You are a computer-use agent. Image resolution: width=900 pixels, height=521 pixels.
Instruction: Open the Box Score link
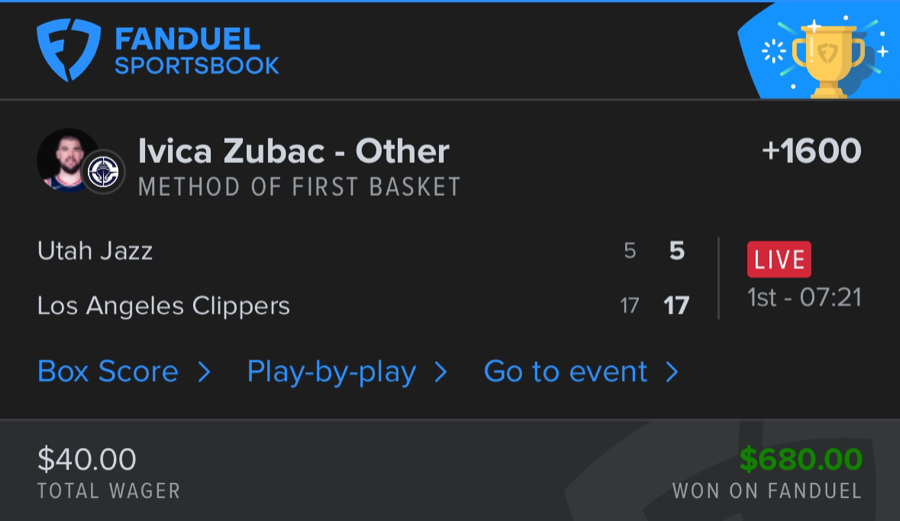108,372
